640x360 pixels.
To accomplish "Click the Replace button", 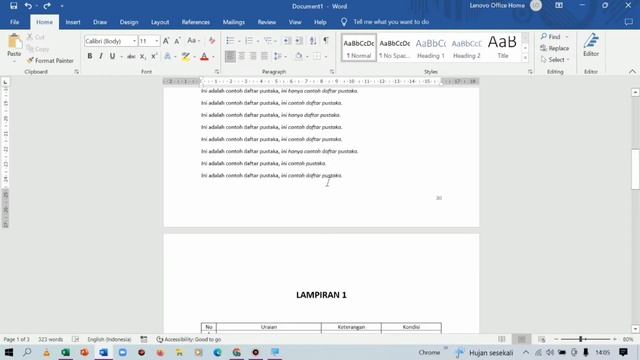I will [554, 48].
